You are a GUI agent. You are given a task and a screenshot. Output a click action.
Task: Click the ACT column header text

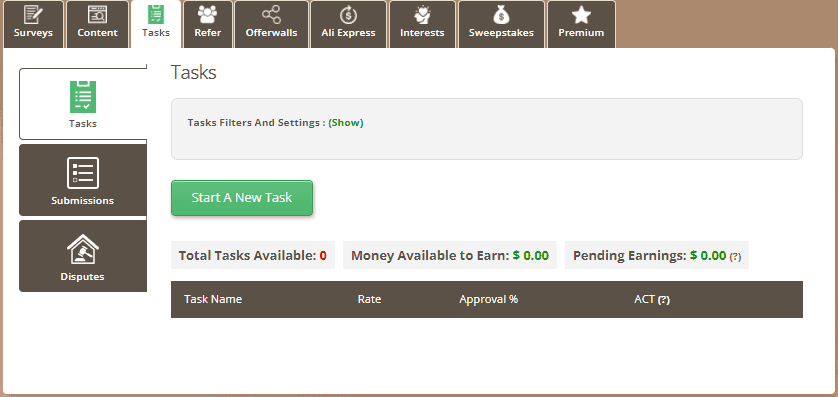pos(644,299)
